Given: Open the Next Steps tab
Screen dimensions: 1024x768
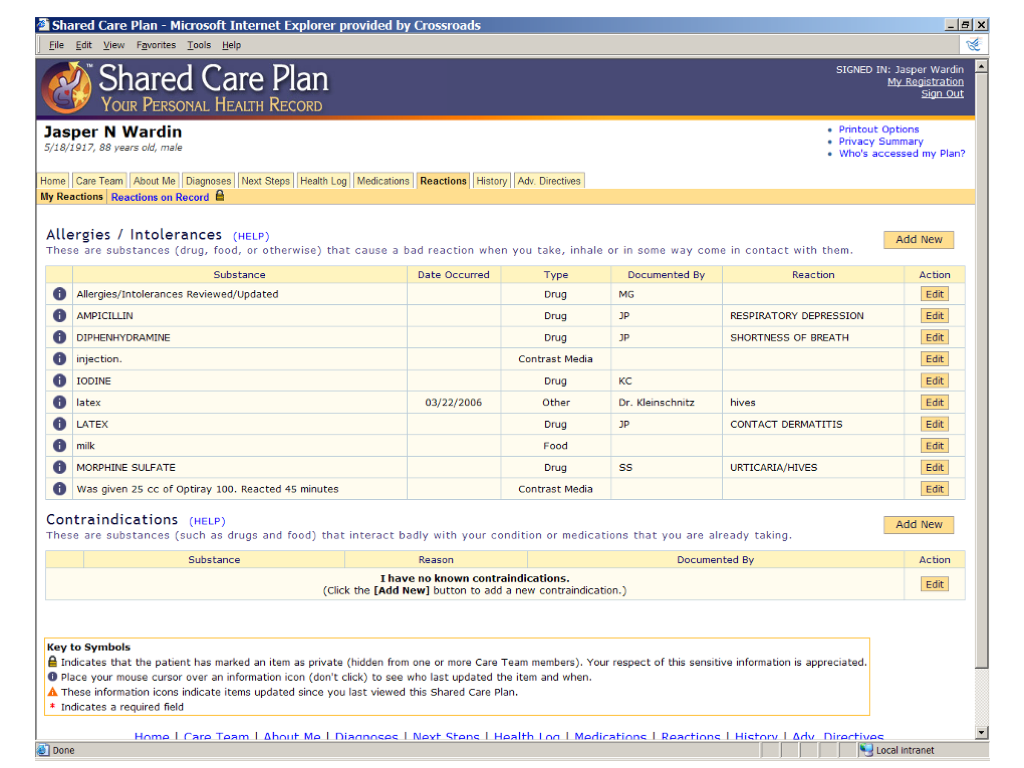Looking at the screenshot, I should pyautogui.click(x=265, y=181).
